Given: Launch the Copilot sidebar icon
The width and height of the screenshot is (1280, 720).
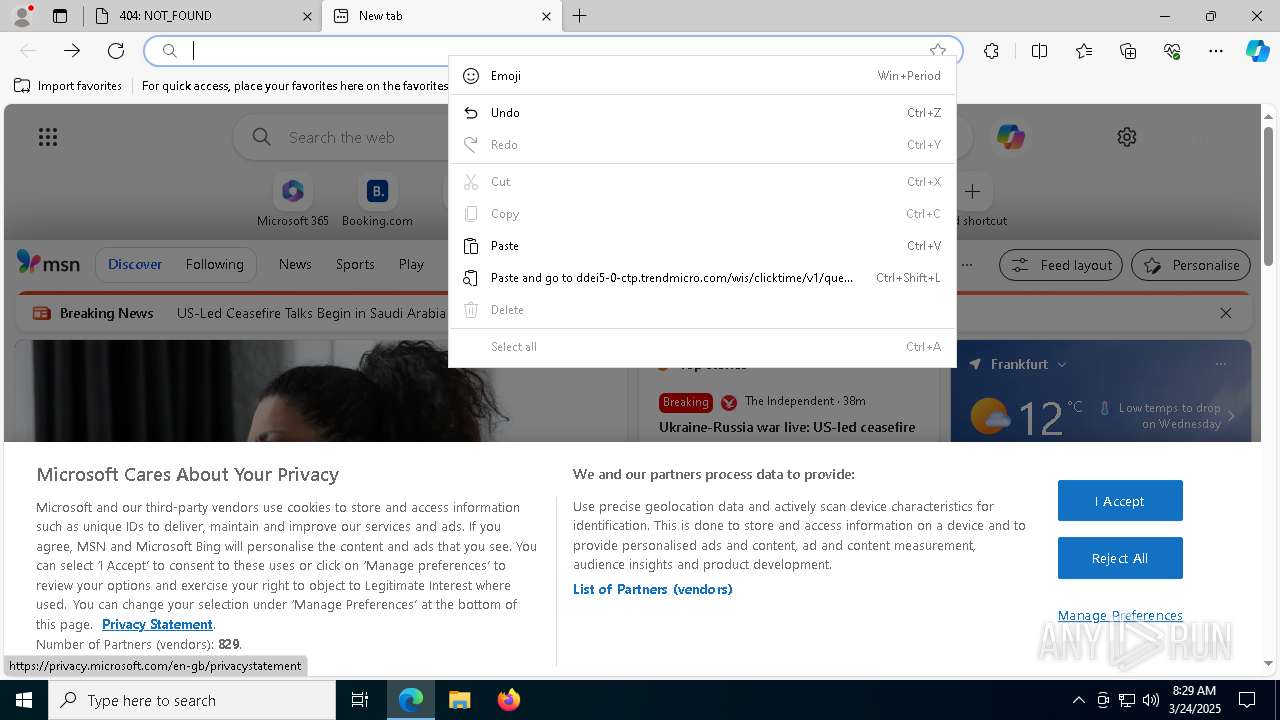Looking at the screenshot, I should (x=1257, y=51).
